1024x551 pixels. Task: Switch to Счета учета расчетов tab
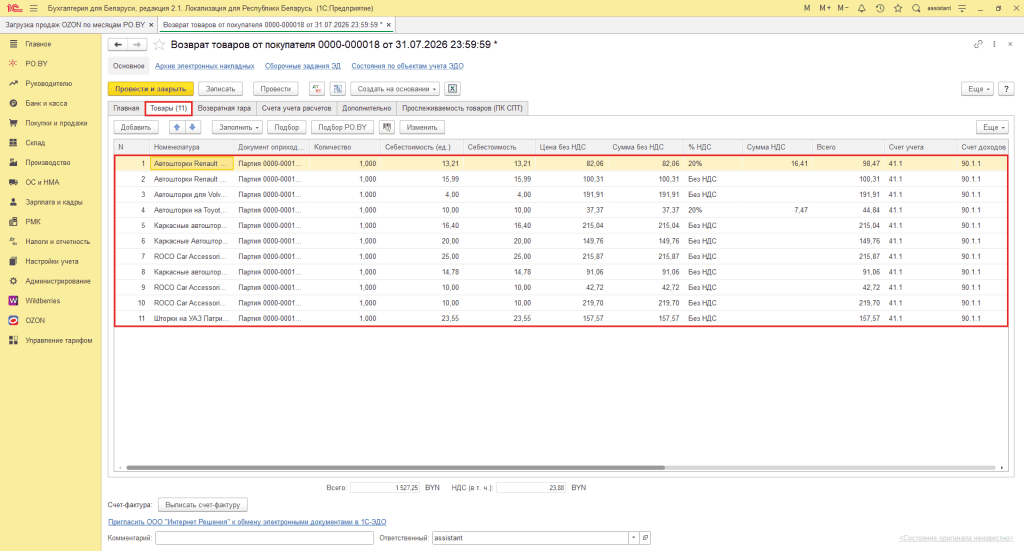(296, 108)
